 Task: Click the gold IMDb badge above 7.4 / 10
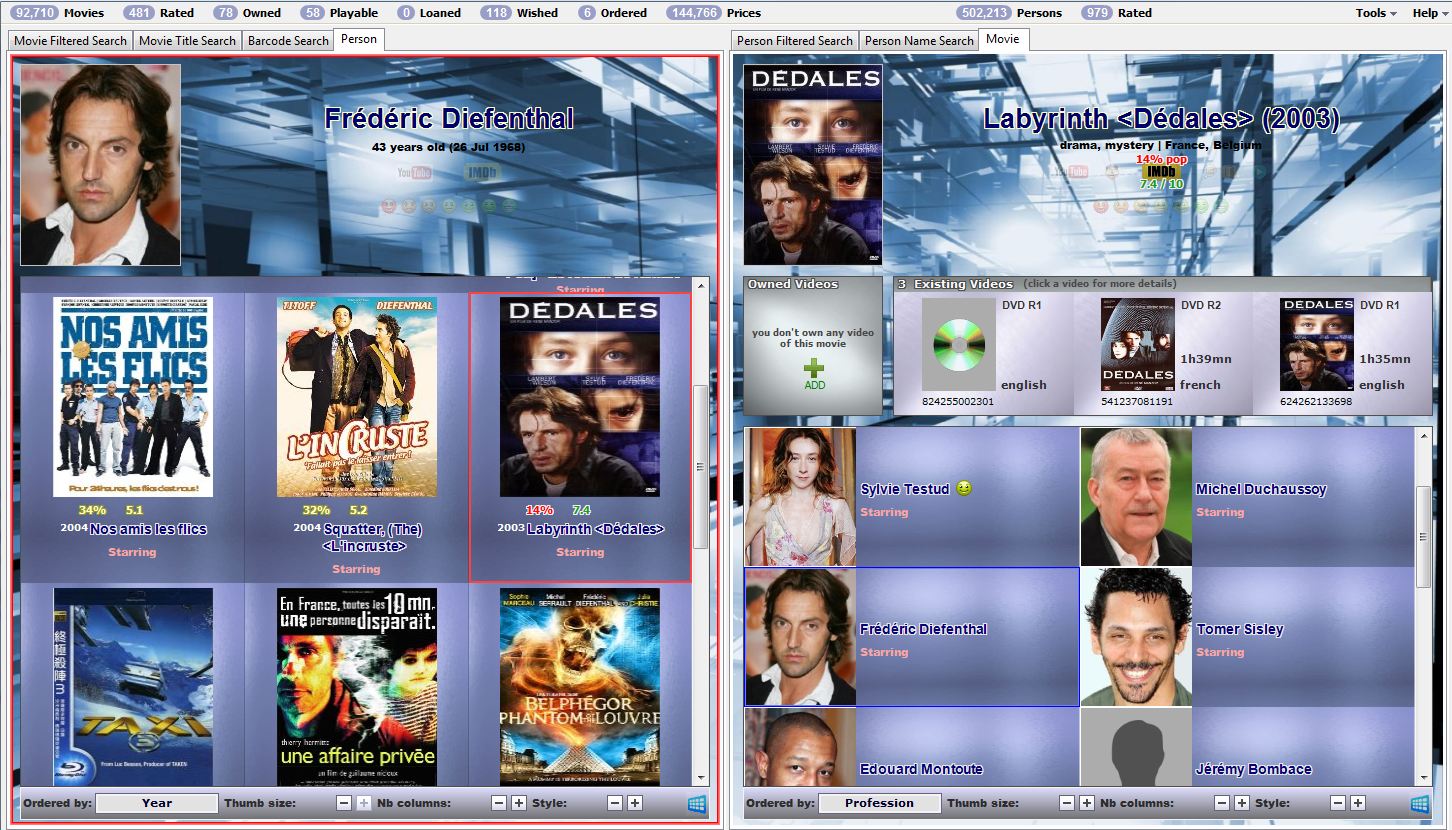(1160, 171)
